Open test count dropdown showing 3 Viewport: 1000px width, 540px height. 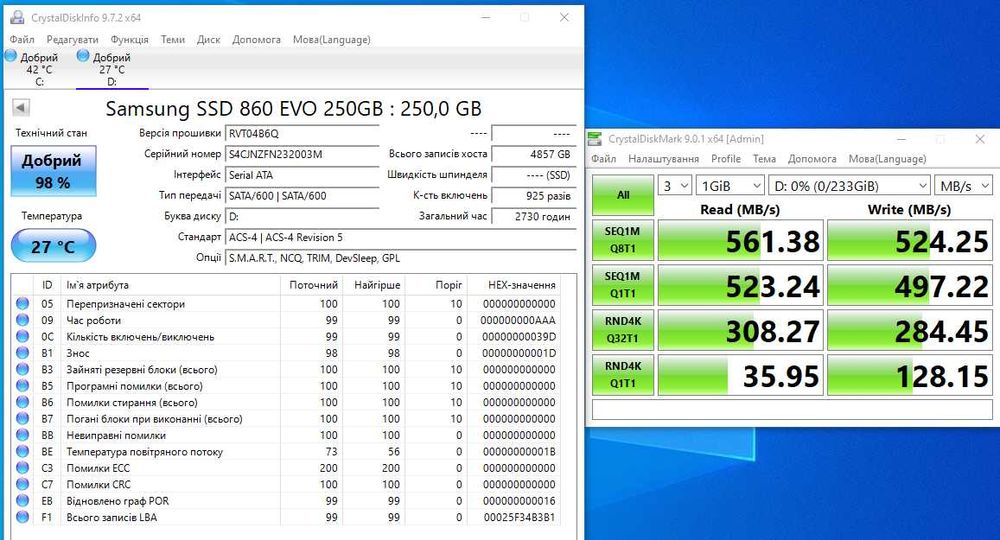tap(675, 186)
